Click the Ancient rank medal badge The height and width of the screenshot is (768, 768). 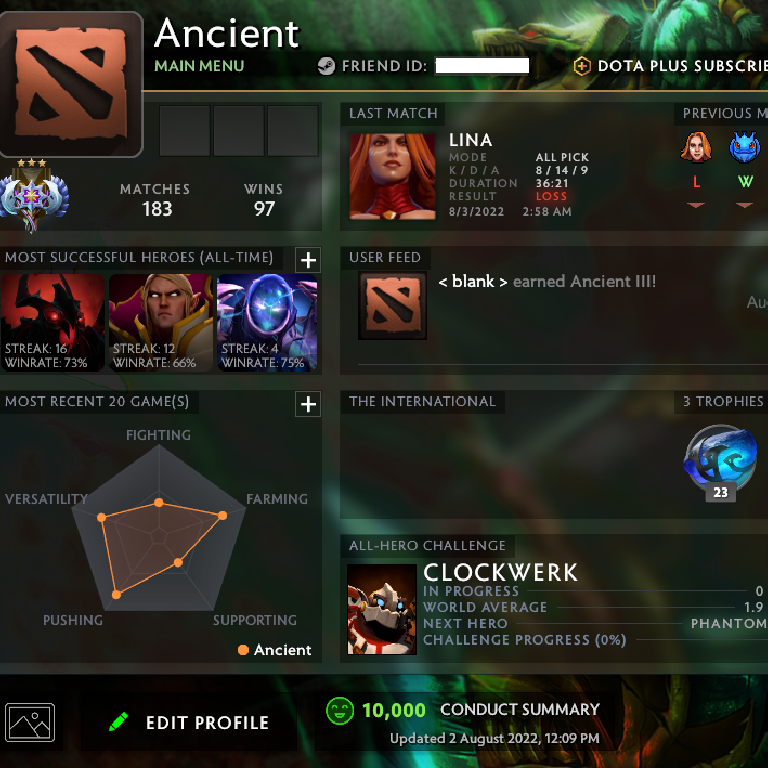pos(33,196)
